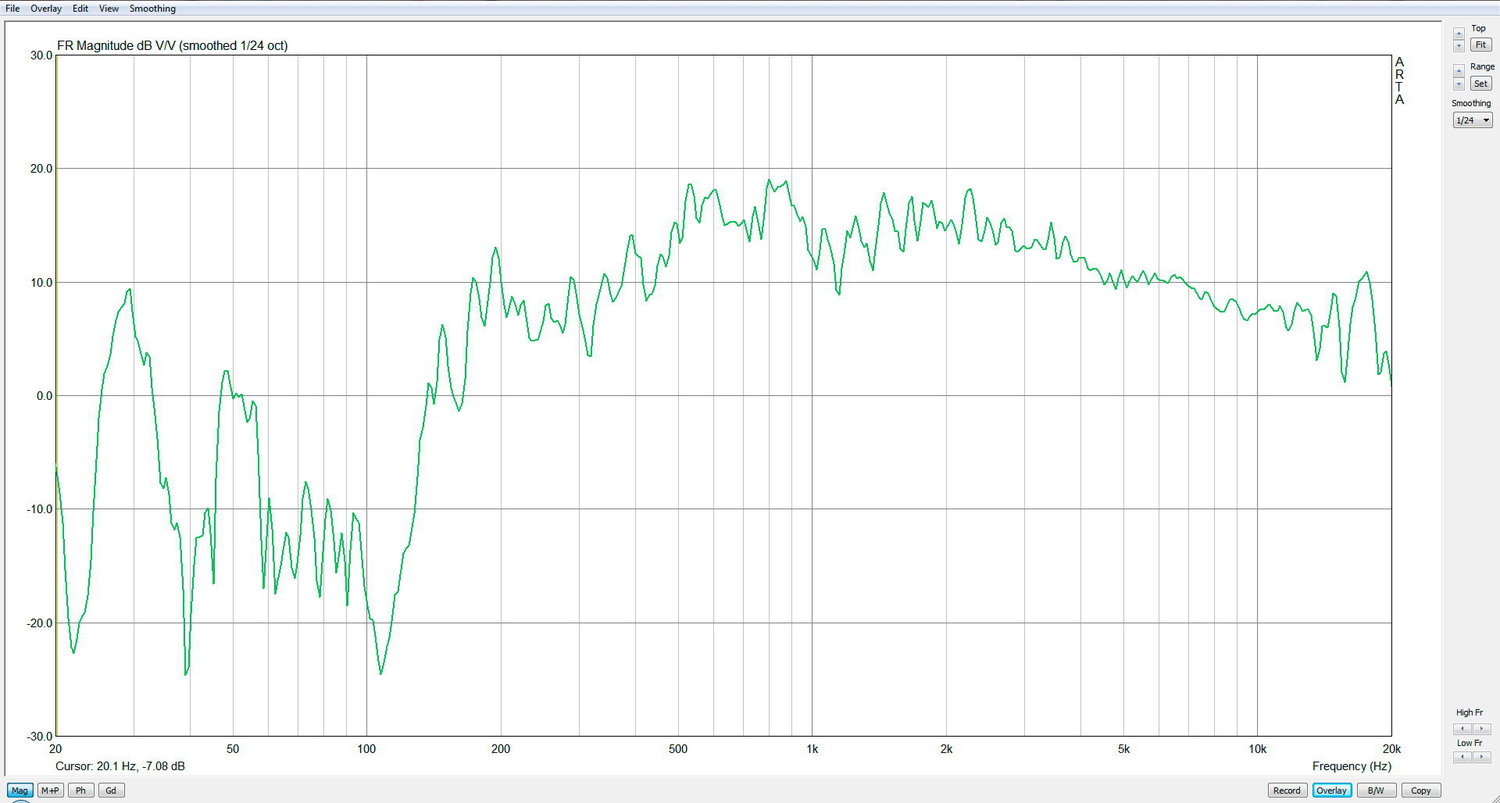
Task: Click the -30.0 dB axis label
Action: point(39,736)
